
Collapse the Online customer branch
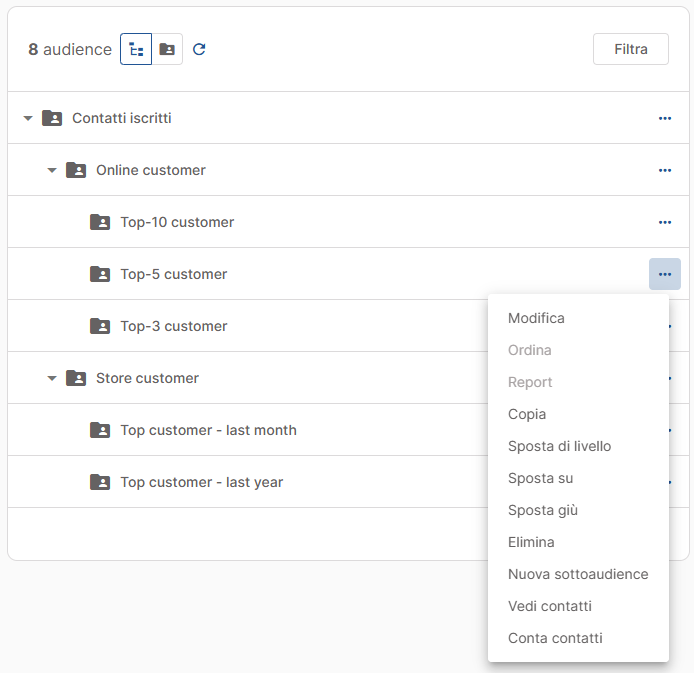tap(52, 170)
